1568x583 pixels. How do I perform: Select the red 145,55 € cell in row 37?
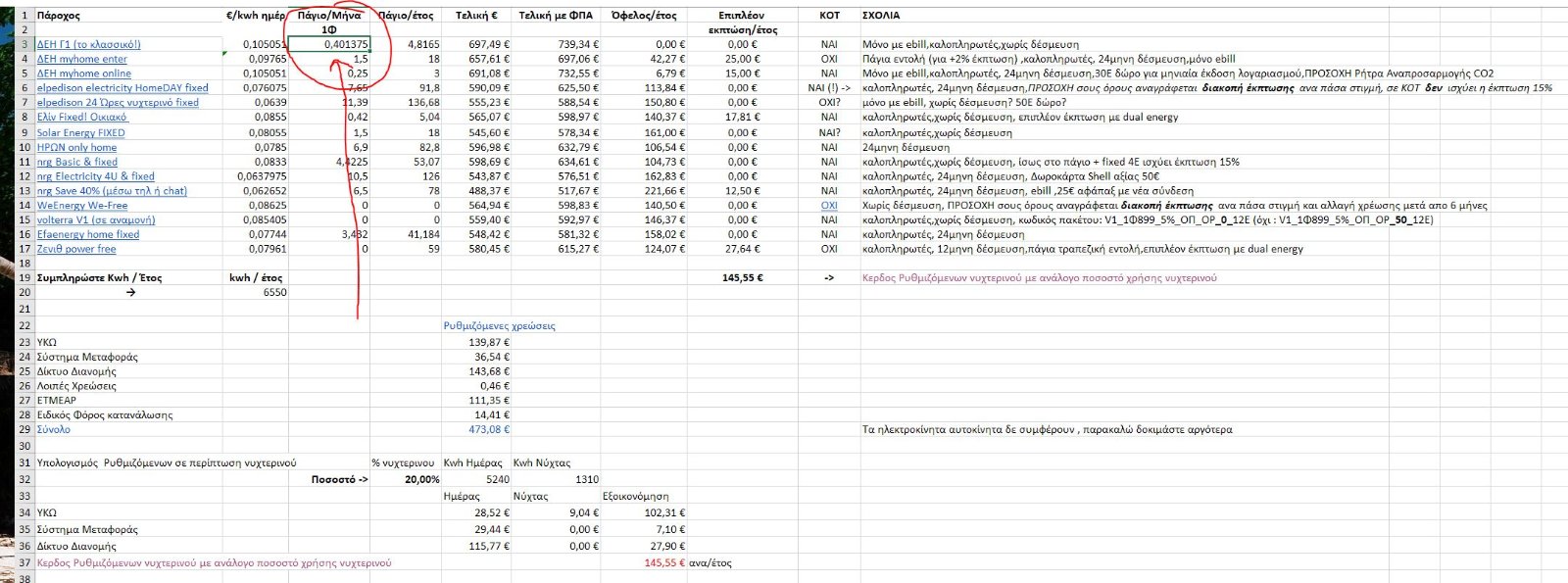click(643, 563)
